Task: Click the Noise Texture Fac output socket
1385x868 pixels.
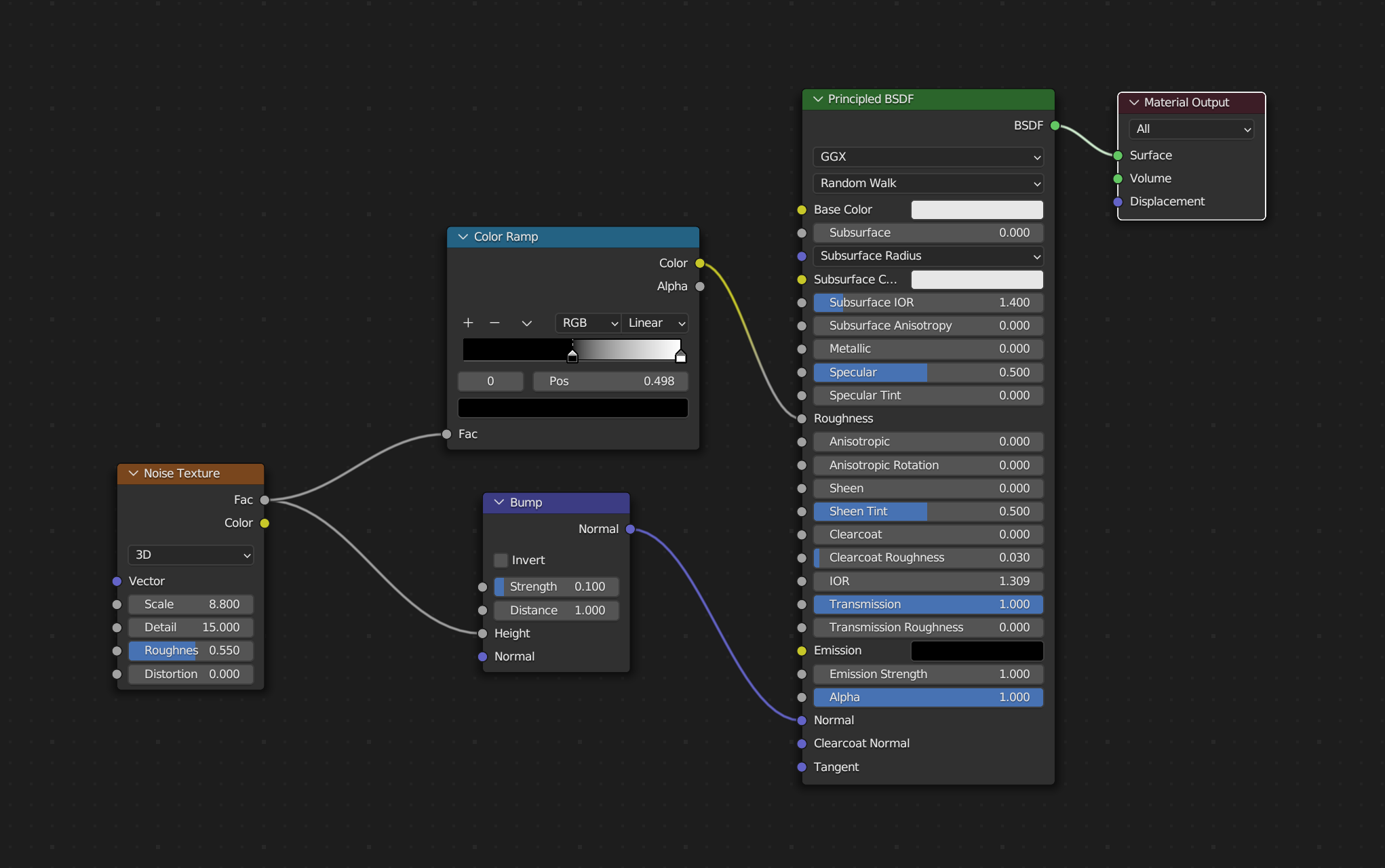Action: 265,500
